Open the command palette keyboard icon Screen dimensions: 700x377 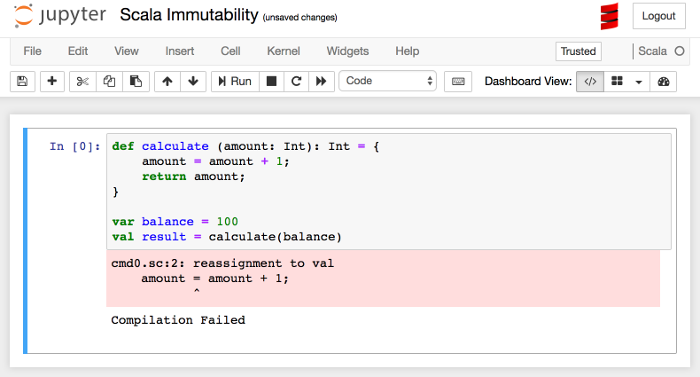pyautogui.click(x=458, y=81)
